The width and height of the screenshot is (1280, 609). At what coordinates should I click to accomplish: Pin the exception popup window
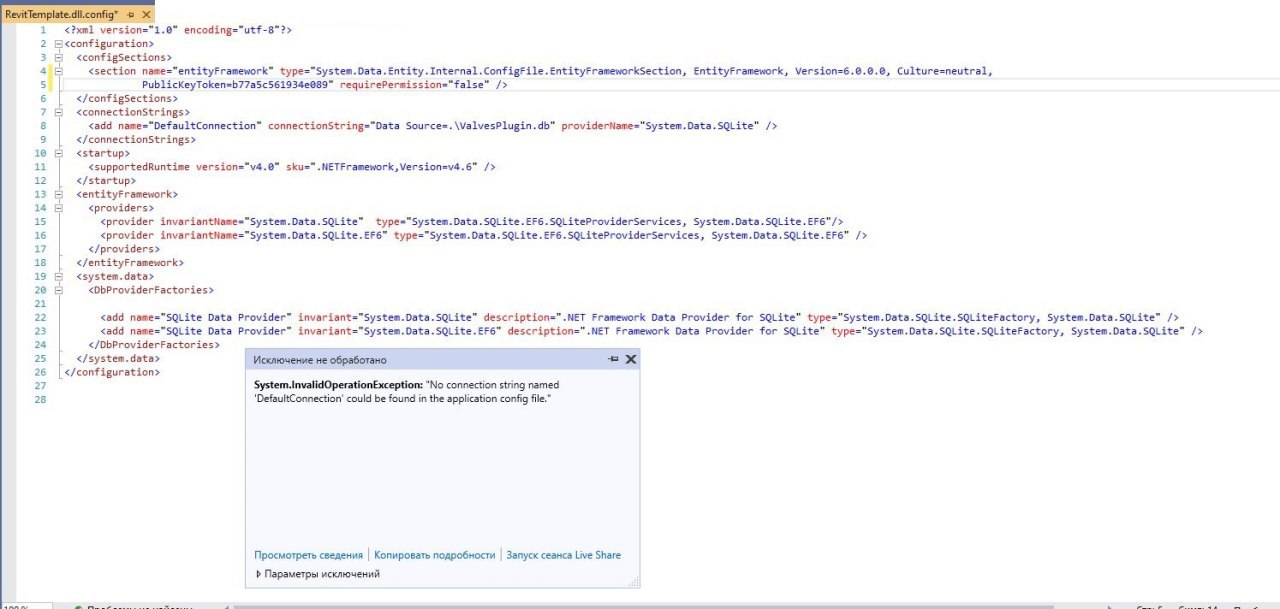(x=613, y=359)
